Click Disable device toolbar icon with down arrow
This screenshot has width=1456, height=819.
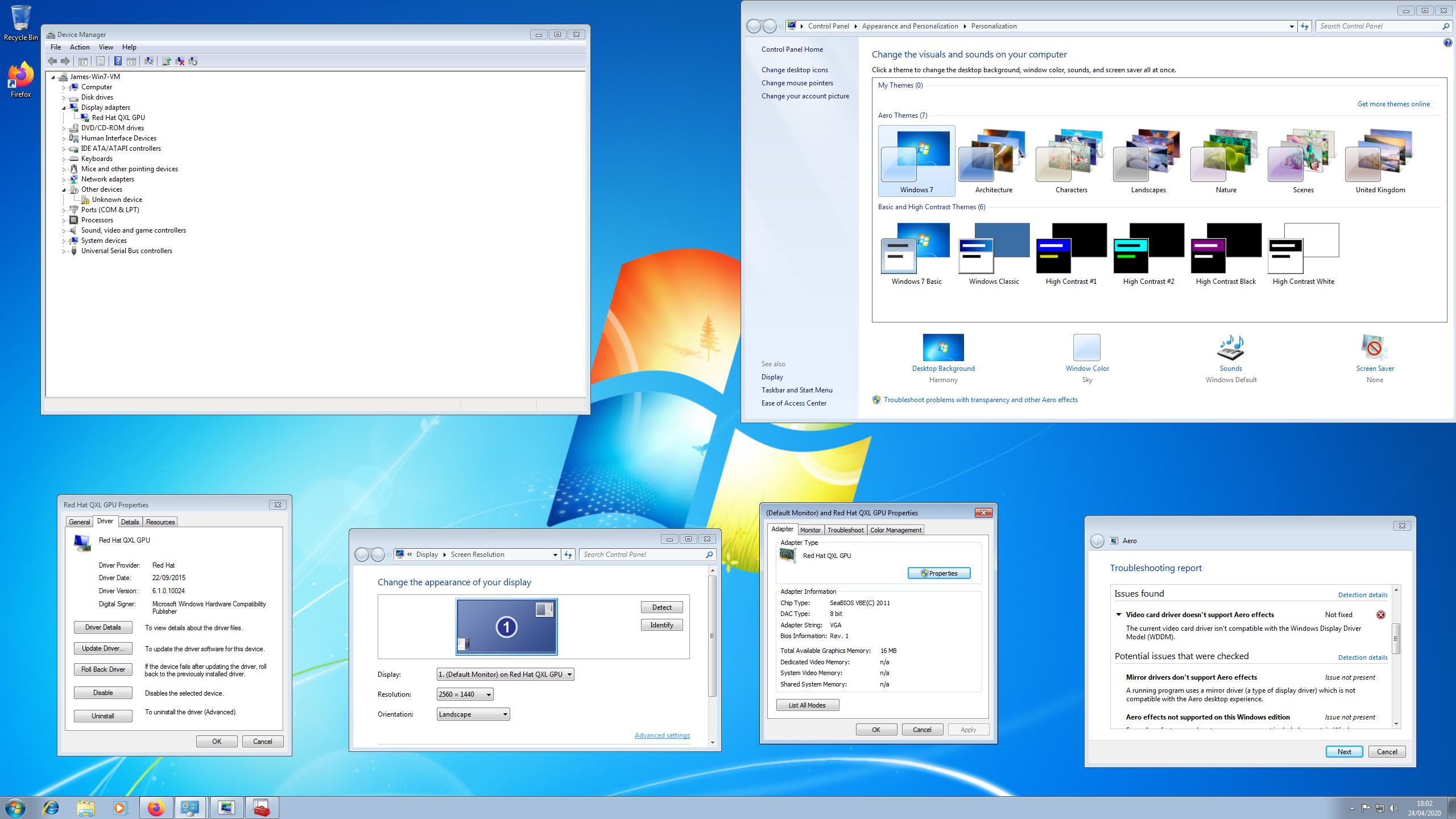tap(193, 61)
